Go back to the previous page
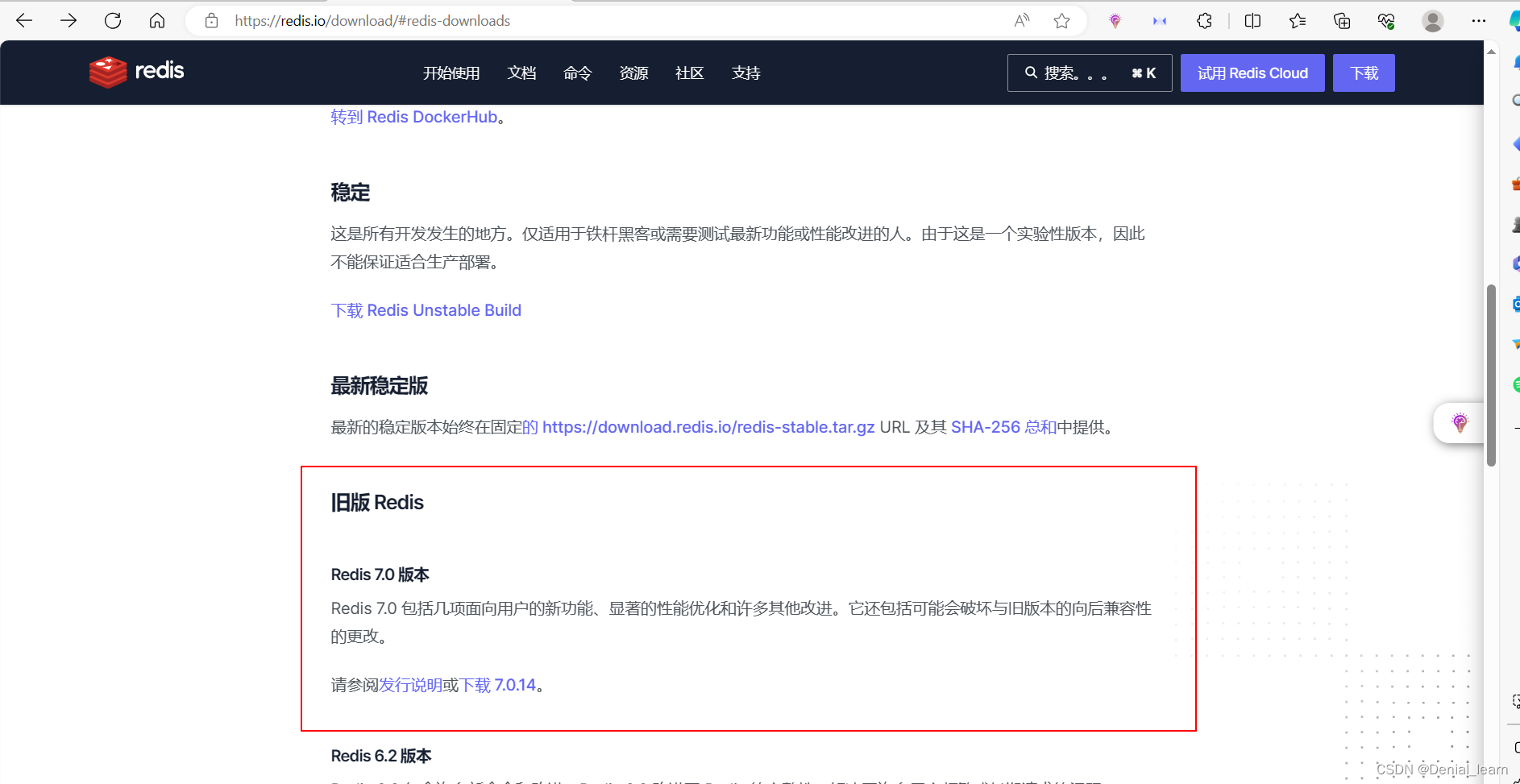 (24, 21)
